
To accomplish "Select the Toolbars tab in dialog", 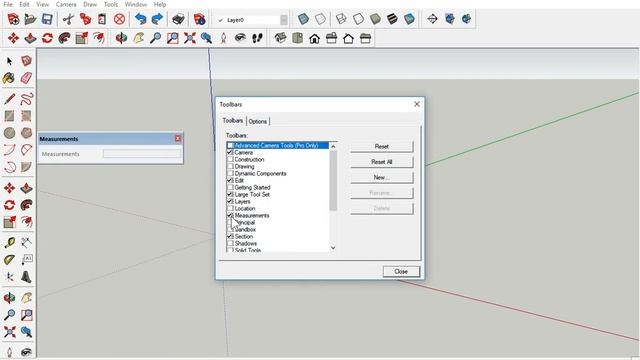I will (233, 120).
